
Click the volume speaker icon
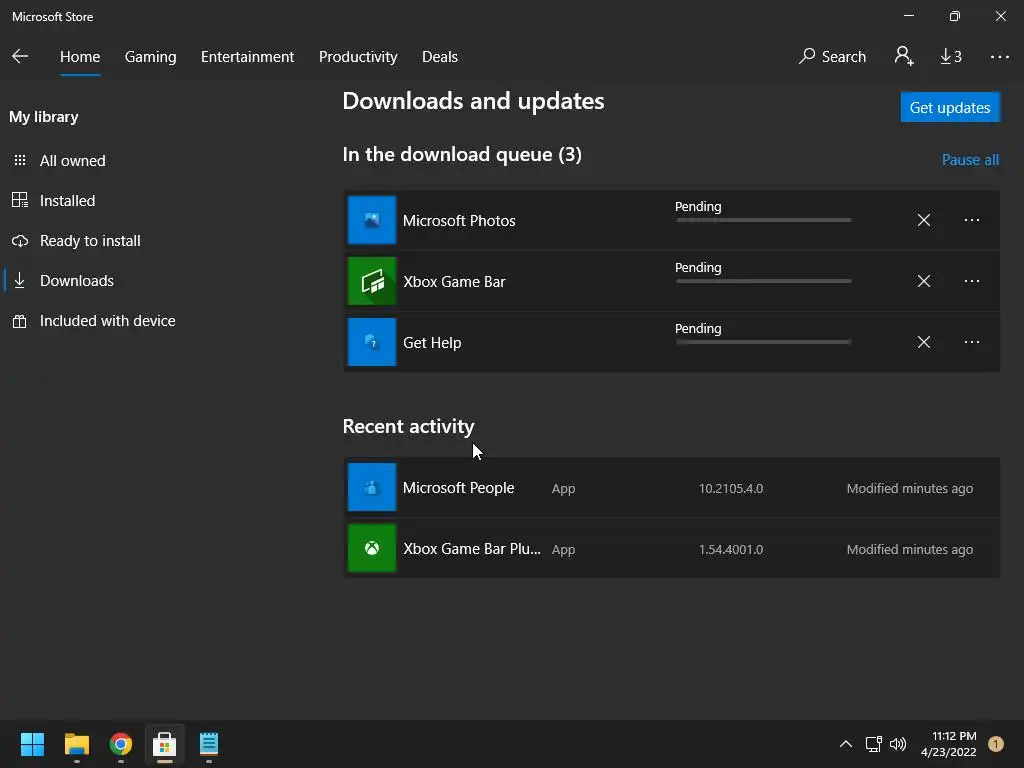(898, 744)
